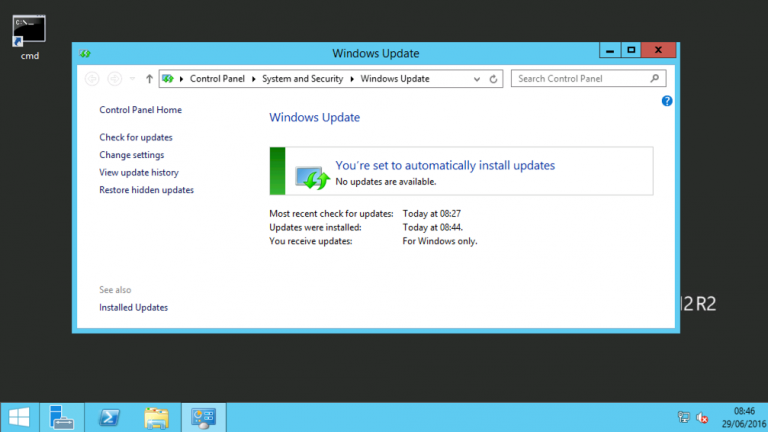Click the network tray icon
The width and height of the screenshot is (768, 432).
coord(684,417)
